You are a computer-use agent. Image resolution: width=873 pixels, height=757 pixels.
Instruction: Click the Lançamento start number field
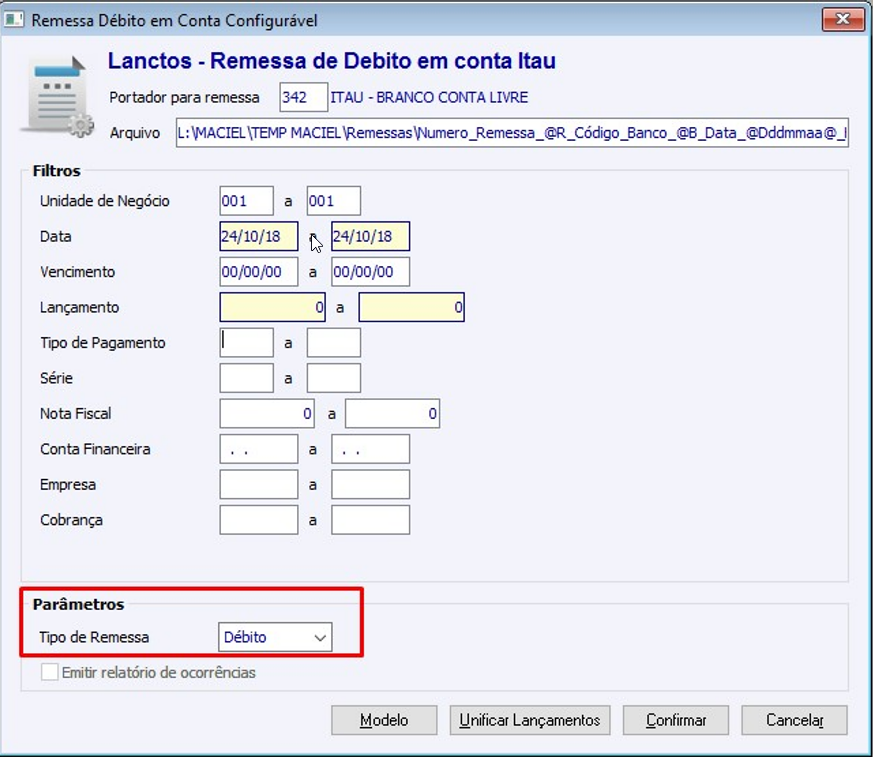coord(273,307)
